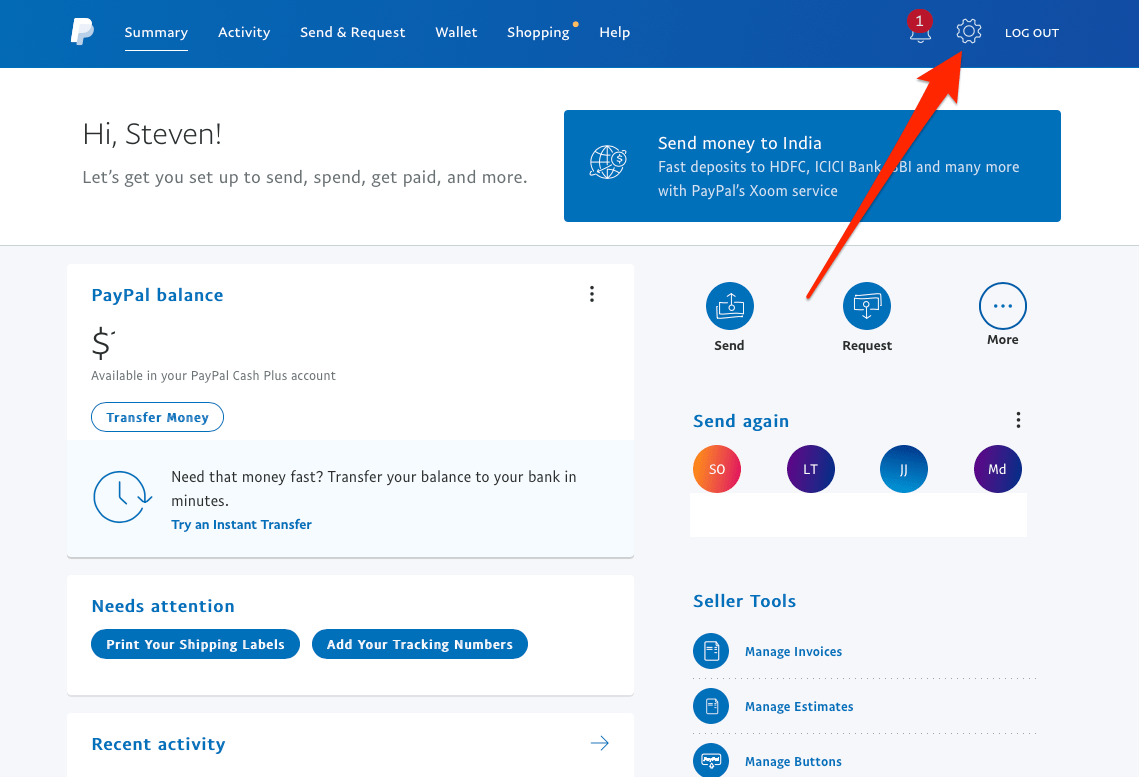Open Recent activity via arrow icon
This screenshot has width=1139, height=777.
click(x=599, y=743)
